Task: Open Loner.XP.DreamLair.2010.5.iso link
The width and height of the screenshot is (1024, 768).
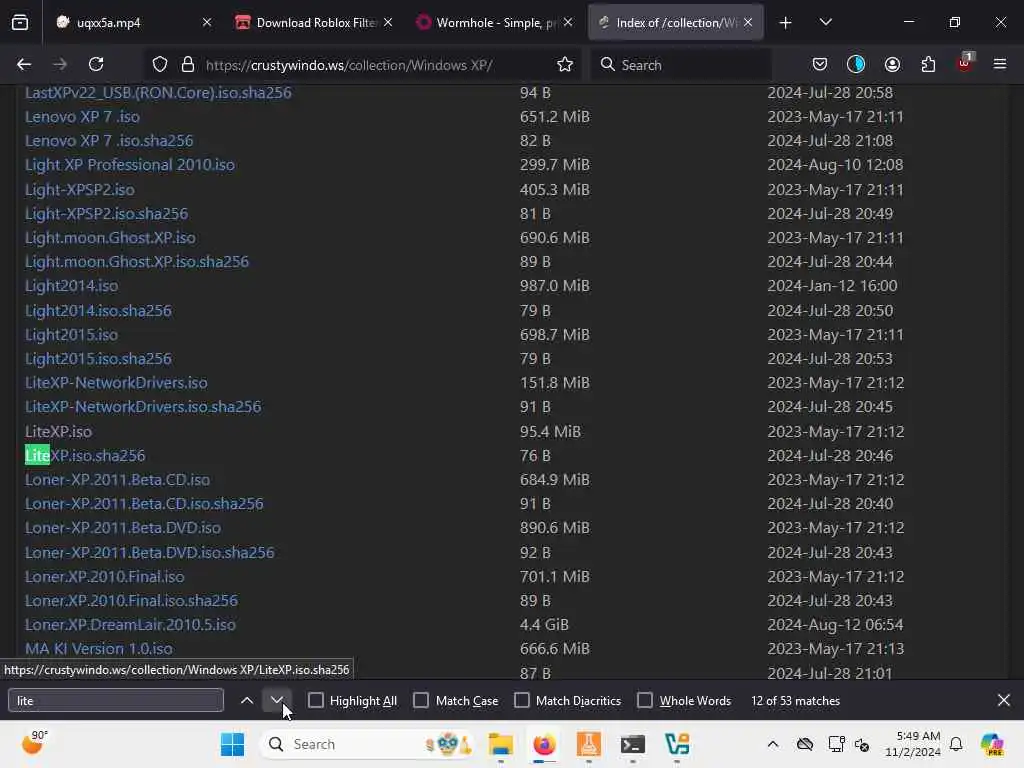Action: click(x=130, y=624)
